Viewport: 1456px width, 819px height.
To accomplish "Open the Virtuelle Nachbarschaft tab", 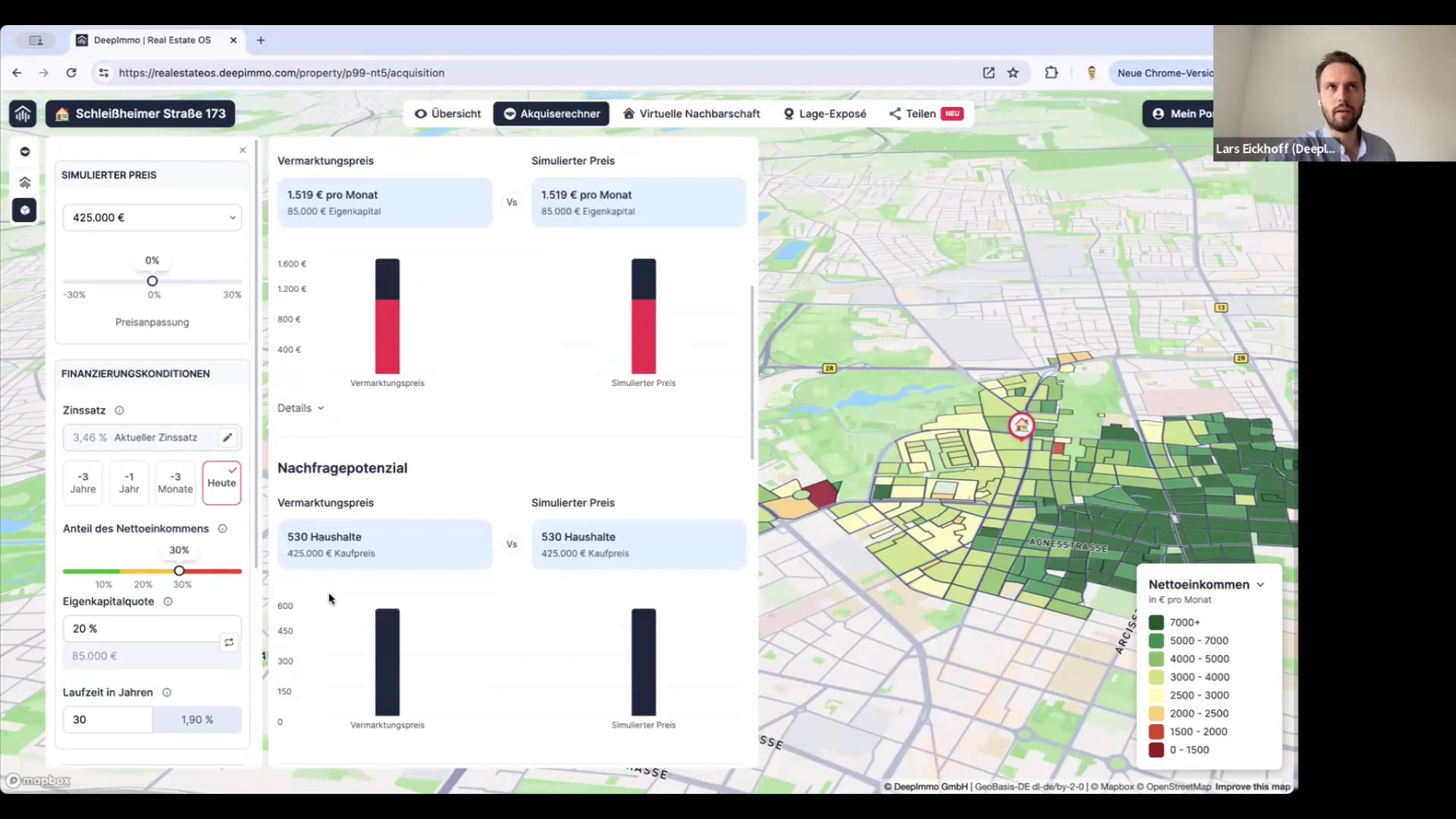I will (x=692, y=114).
